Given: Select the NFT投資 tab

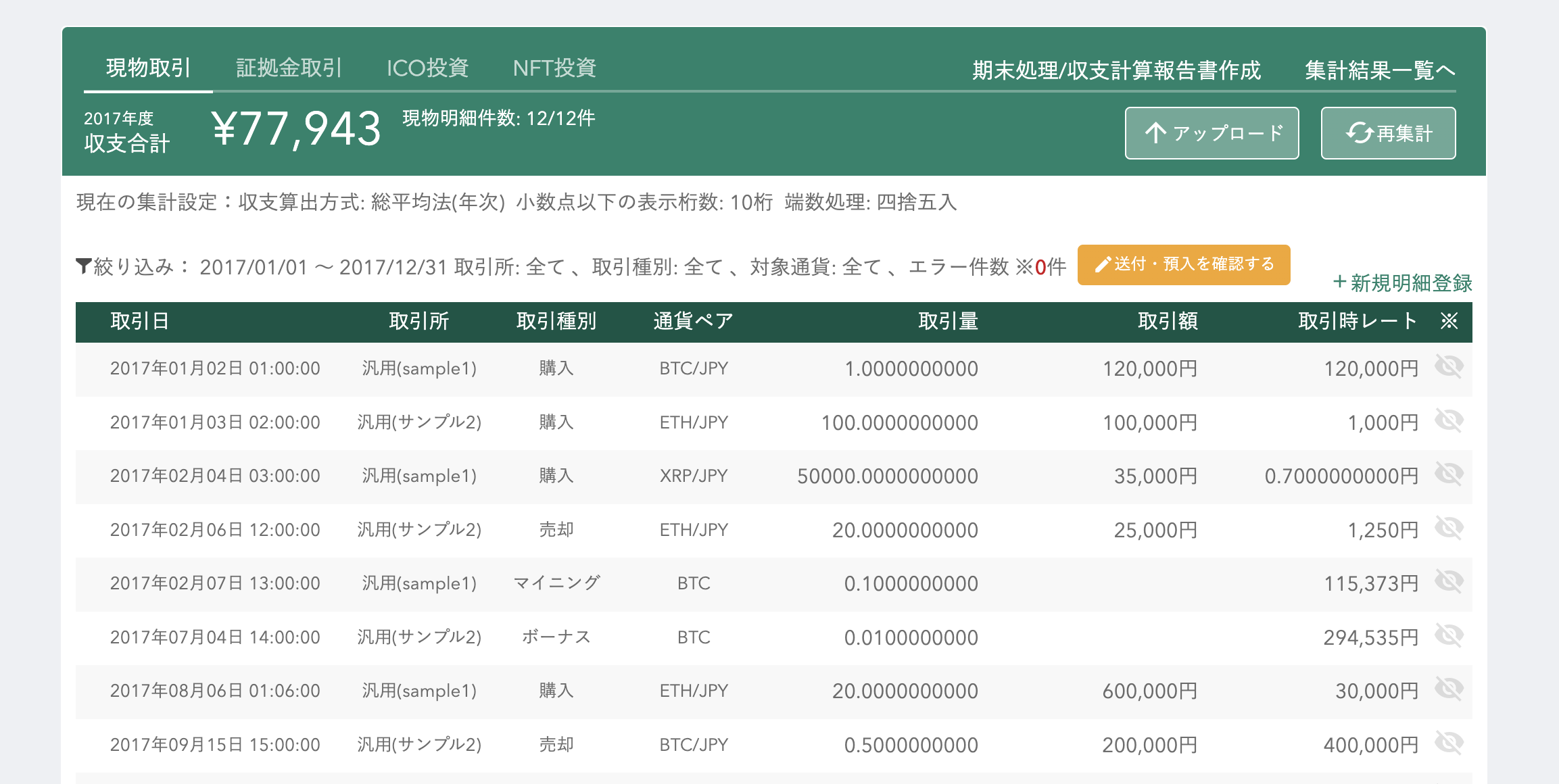Looking at the screenshot, I should click(554, 68).
